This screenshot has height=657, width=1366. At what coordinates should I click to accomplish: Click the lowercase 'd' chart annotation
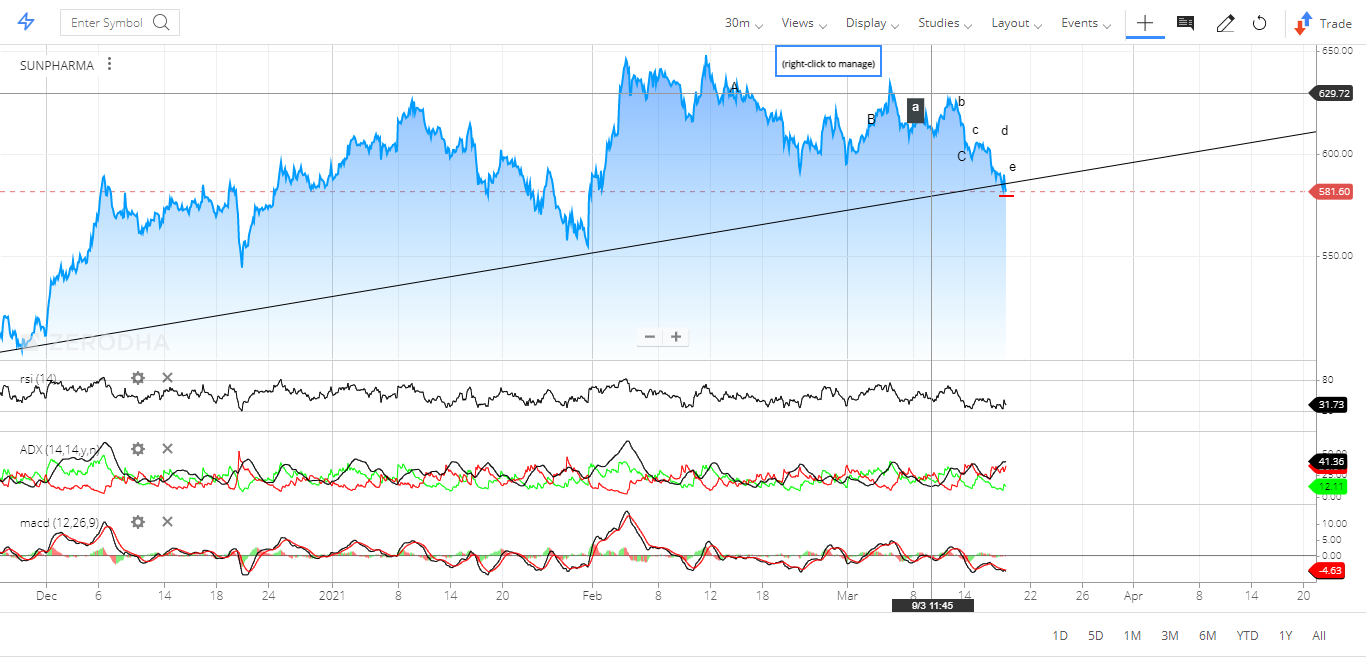(x=1005, y=131)
